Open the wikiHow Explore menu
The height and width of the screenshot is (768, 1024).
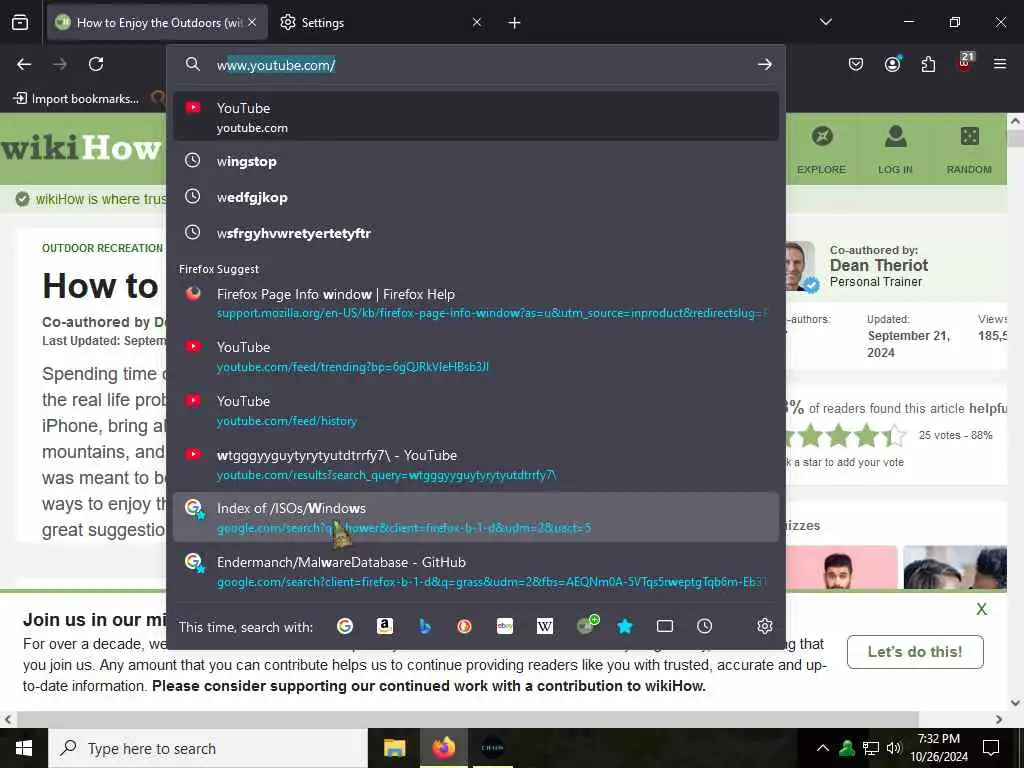822,151
